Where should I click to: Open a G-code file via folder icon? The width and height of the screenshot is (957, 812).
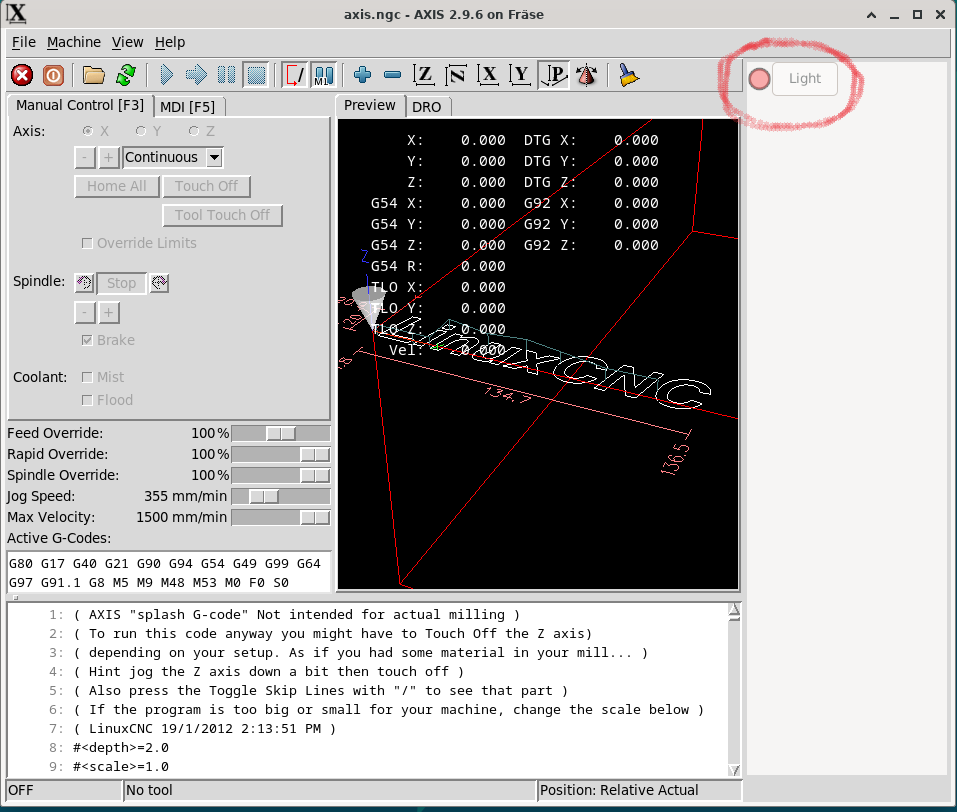pyautogui.click(x=94, y=75)
